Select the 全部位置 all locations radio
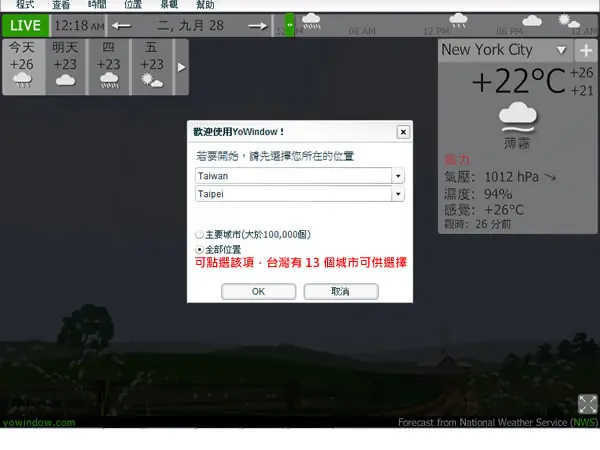Image resolution: width=600 pixels, height=450 pixels. pos(199,249)
